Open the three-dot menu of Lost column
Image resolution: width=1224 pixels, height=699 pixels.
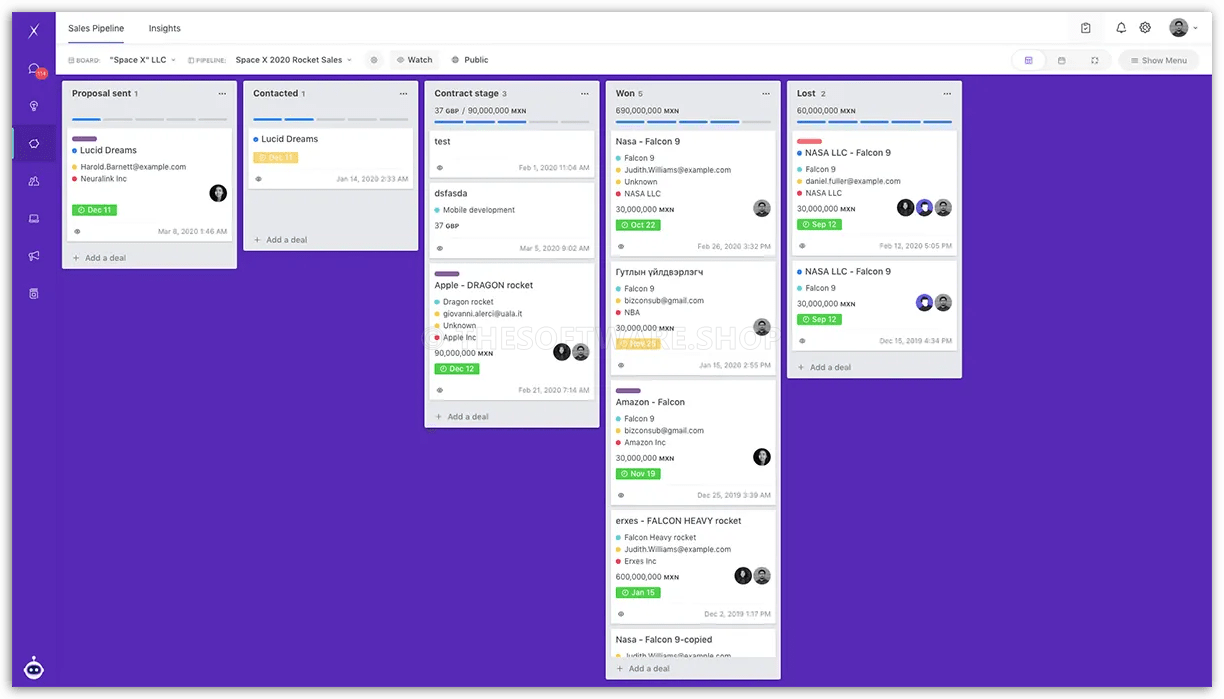[x=947, y=93]
